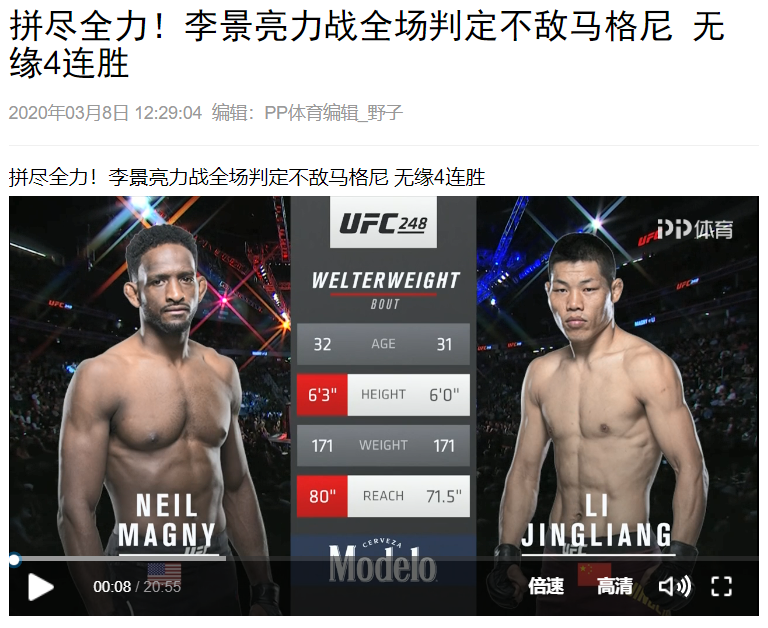Viewport: 768px width, 628px height.
Task: Click the Modelo sponsor logo
Action: click(x=383, y=561)
